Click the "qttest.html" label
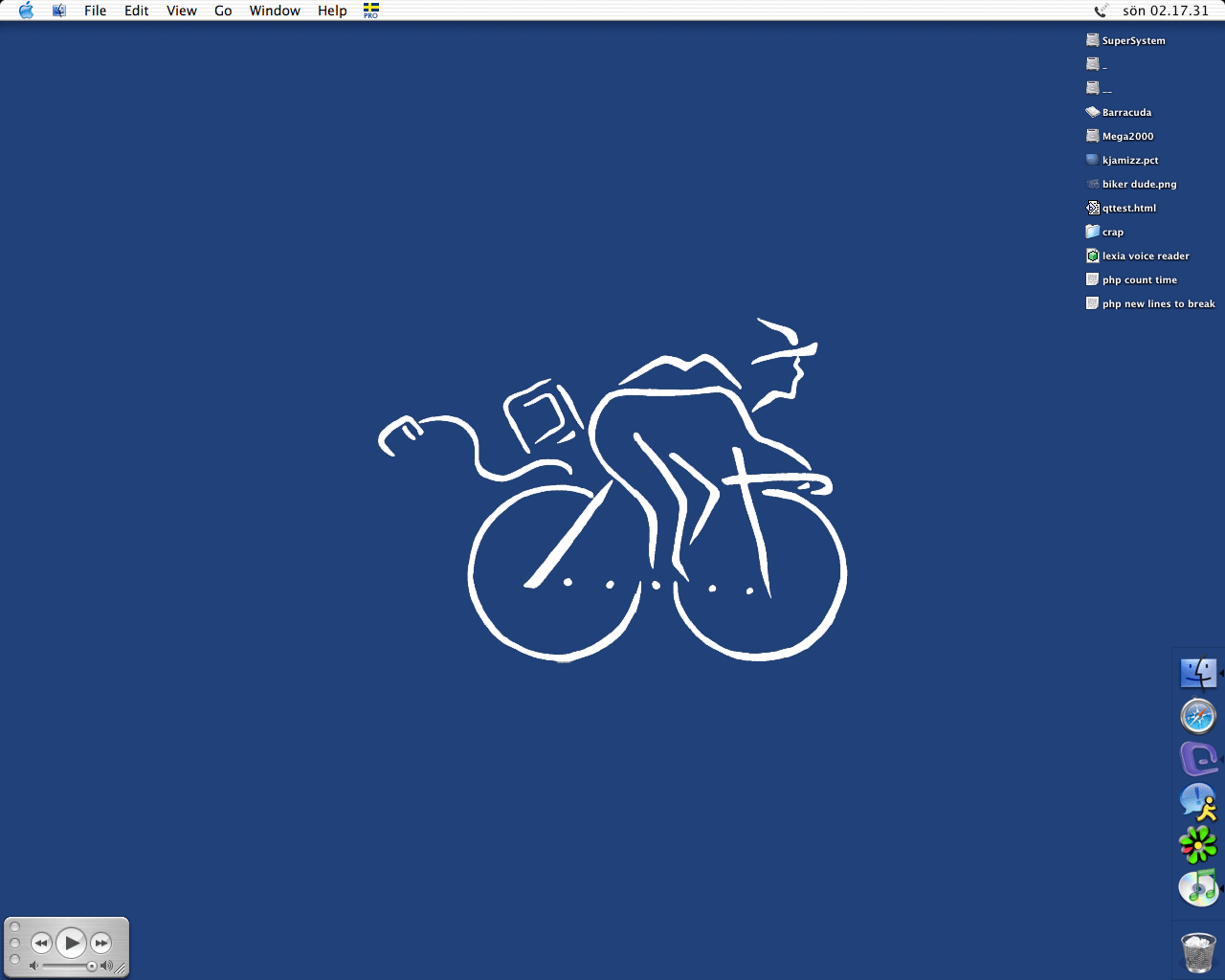The height and width of the screenshot is (980, 1225). tap(1129, 208)
